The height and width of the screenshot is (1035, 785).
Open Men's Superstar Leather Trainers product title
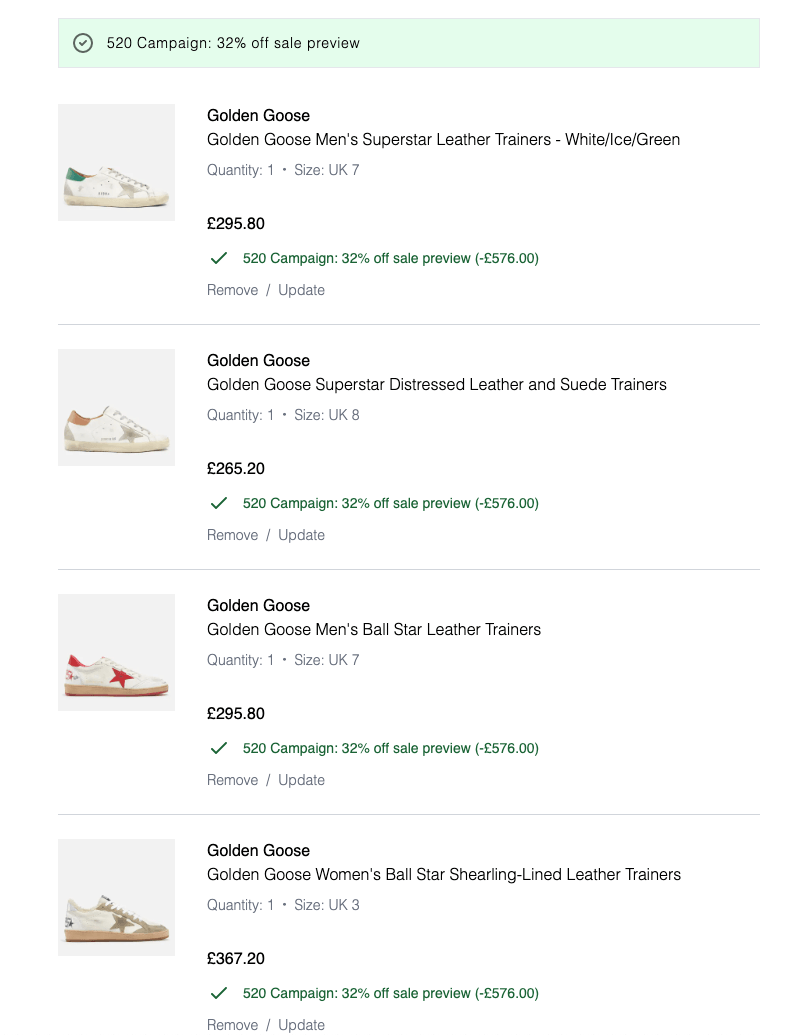point(443,140)
